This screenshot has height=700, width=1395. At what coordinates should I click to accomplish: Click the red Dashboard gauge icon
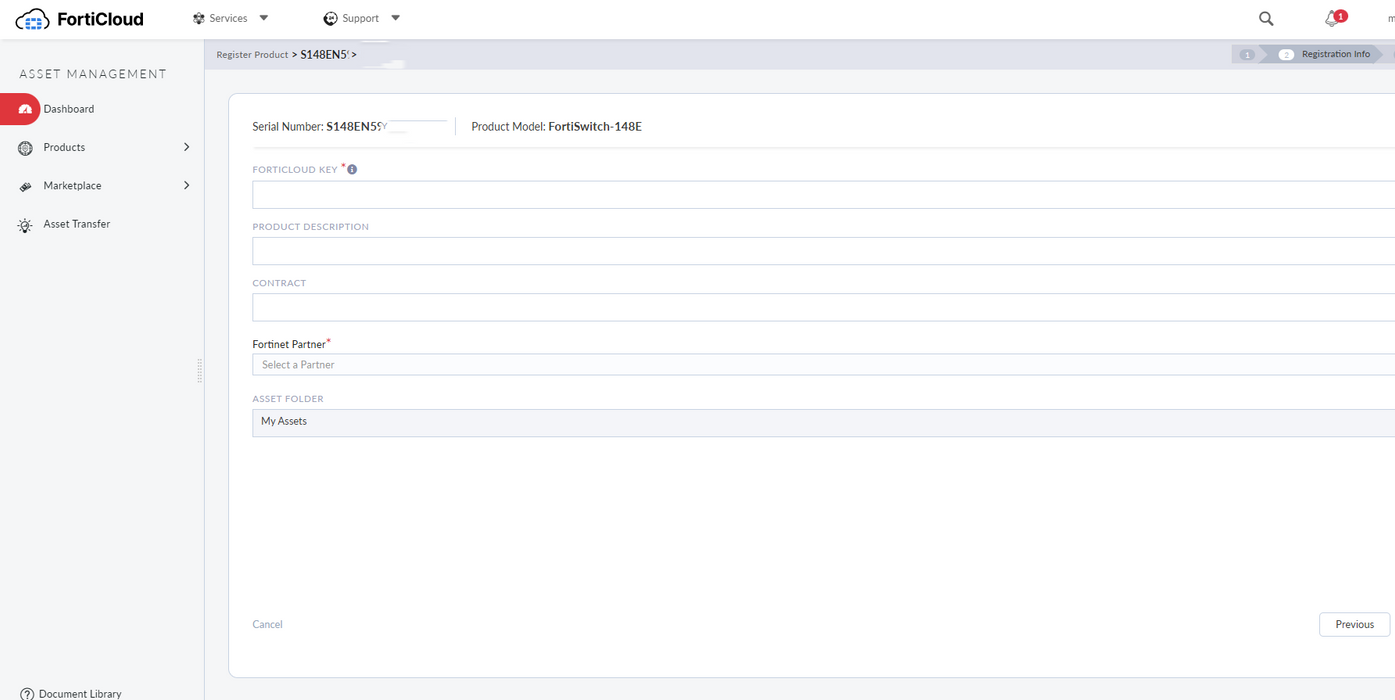point(25,109)
